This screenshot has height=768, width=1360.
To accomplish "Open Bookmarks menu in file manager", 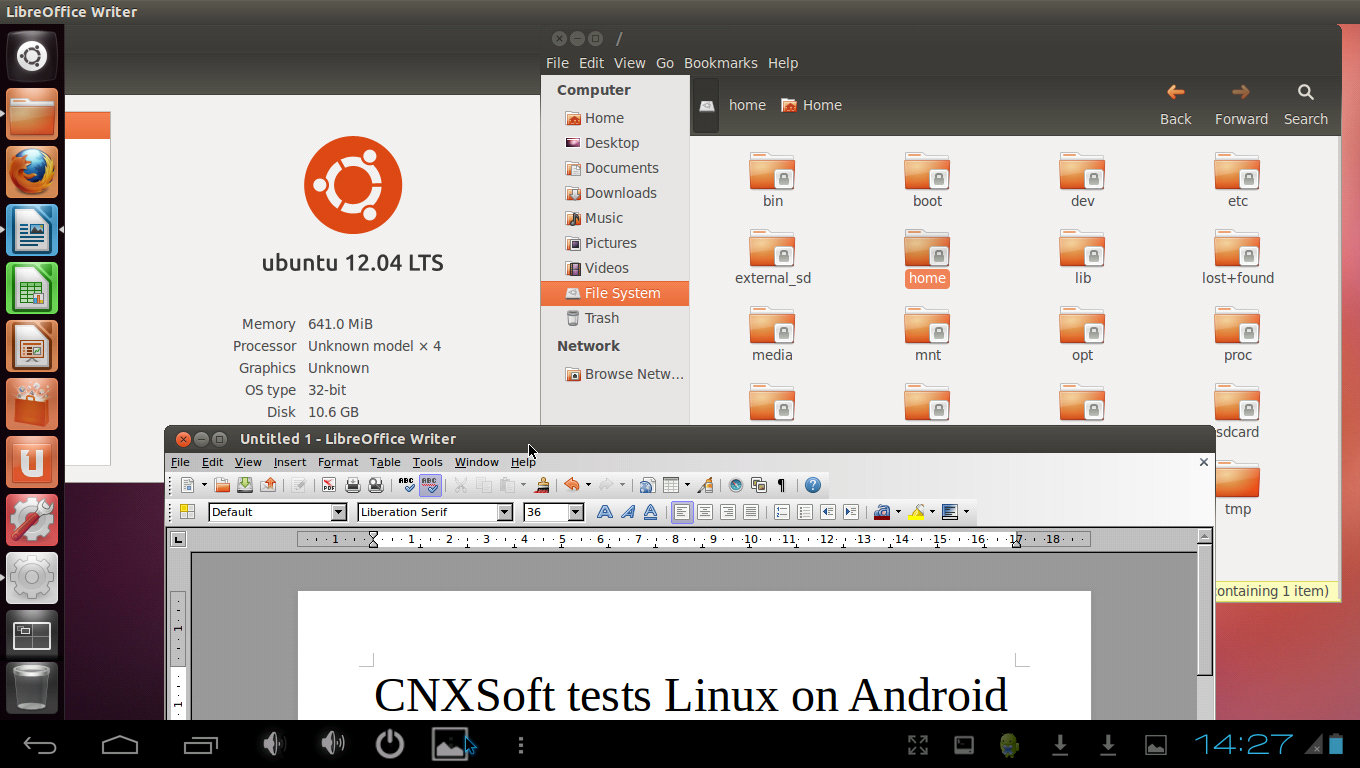I will point(720,63).
